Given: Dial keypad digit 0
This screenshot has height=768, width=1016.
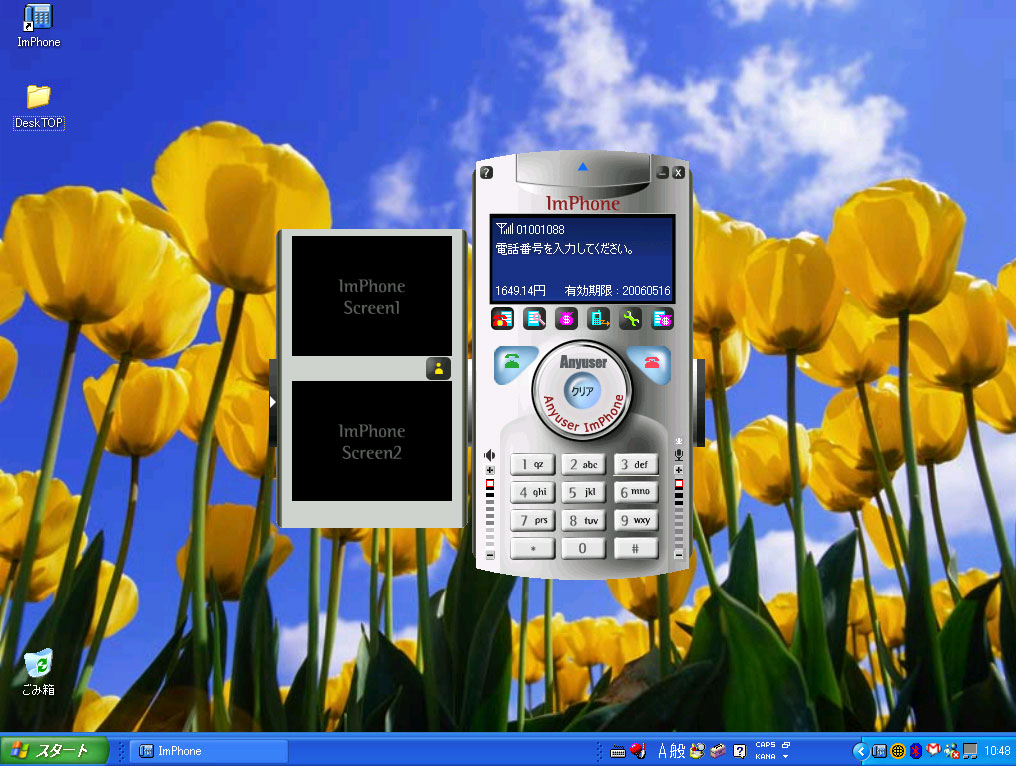Looking at the screenshot, I should (x=584, y=548).
